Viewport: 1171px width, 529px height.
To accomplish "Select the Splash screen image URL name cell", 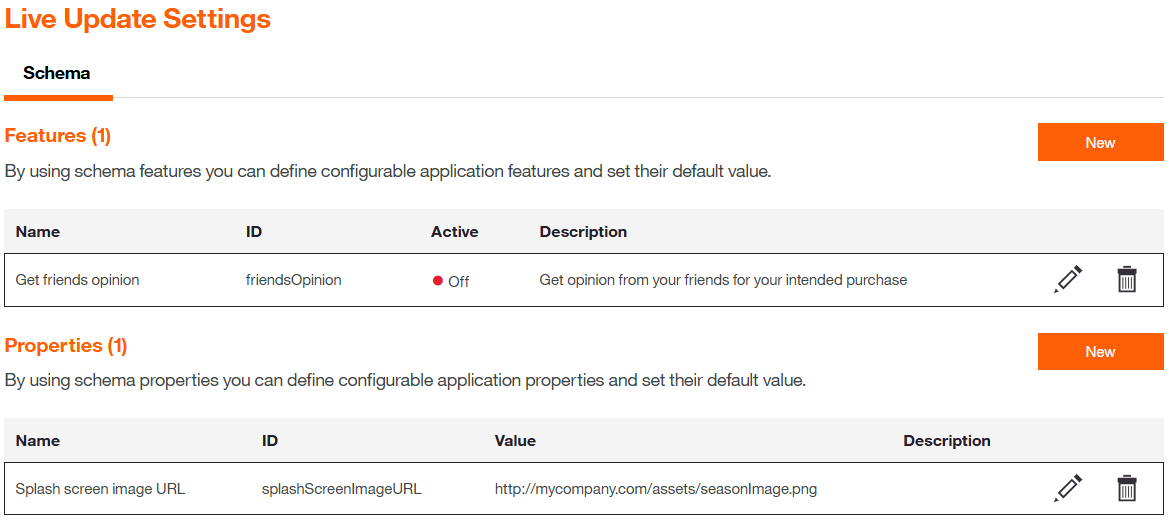I will tap(100, 489).
